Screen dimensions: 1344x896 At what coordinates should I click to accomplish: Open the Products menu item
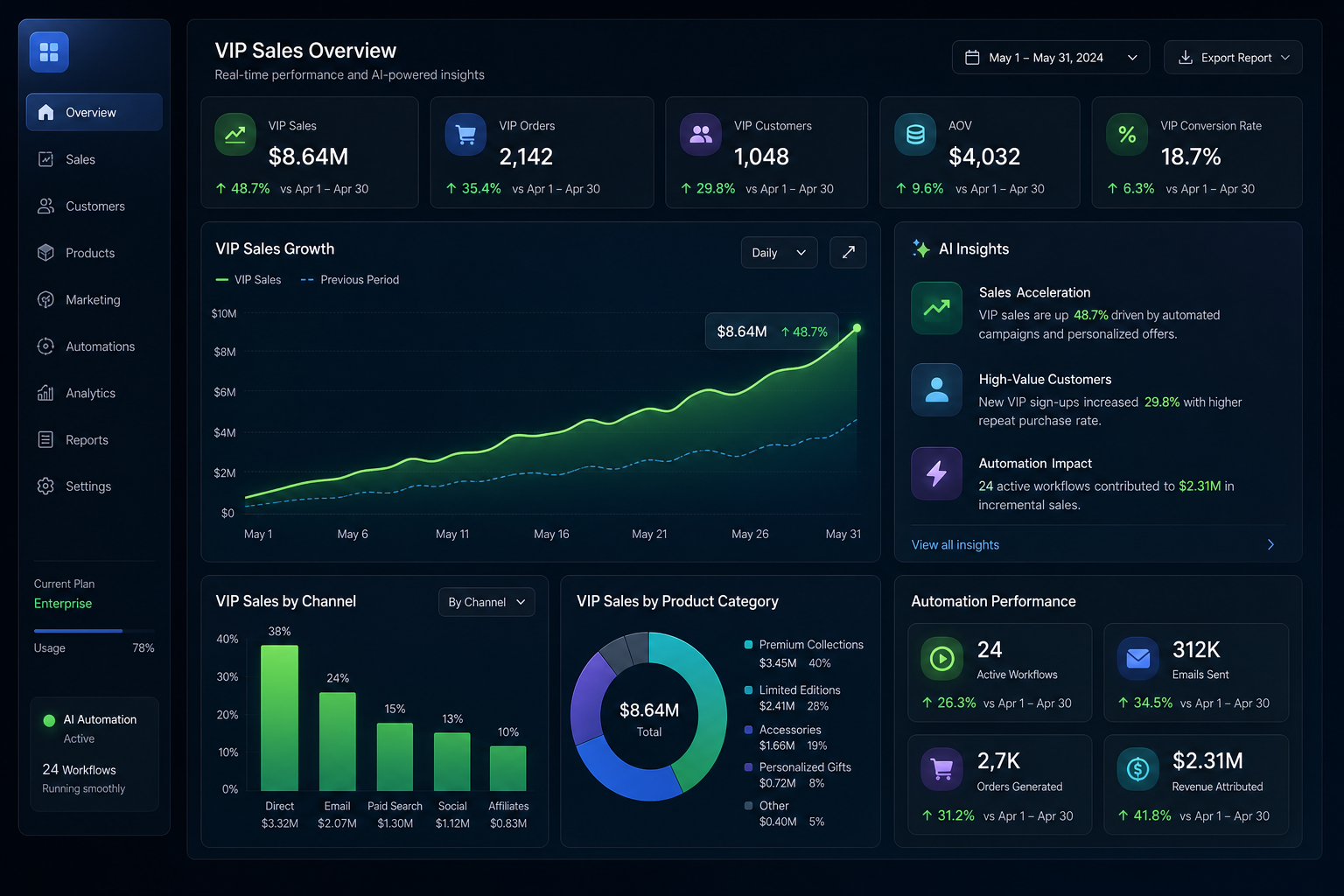[94, 253]
